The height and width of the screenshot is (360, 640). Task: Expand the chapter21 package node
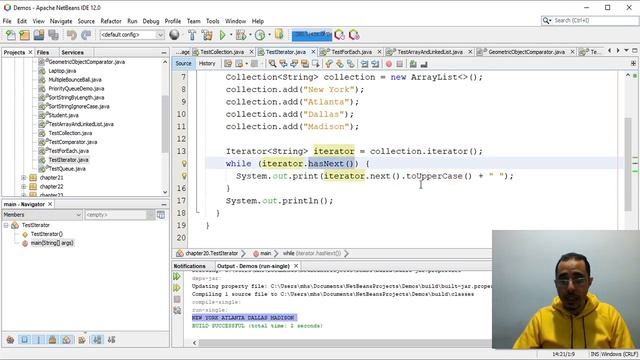[x=24, y=178]
